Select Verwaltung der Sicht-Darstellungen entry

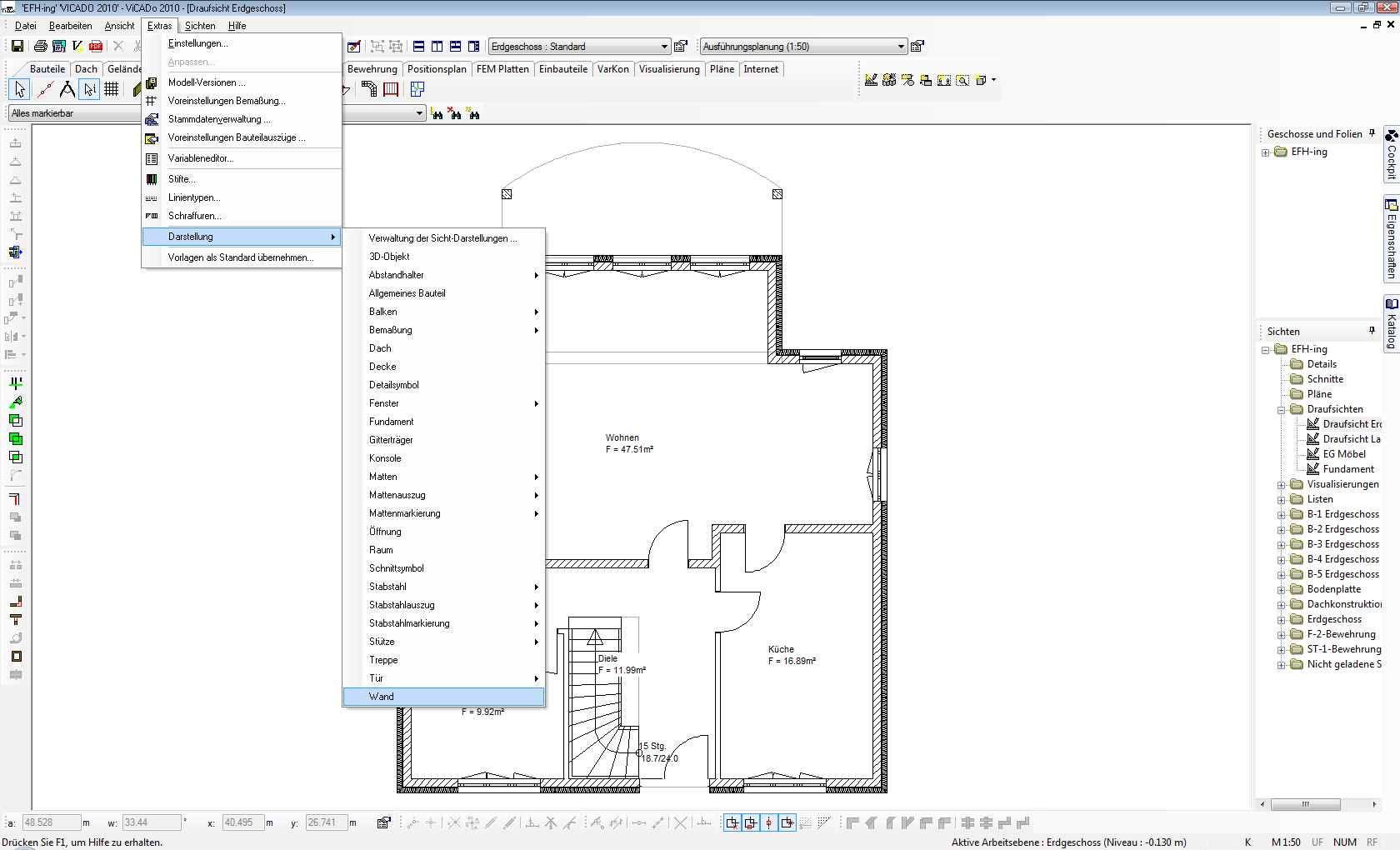(x=442, y=238)
